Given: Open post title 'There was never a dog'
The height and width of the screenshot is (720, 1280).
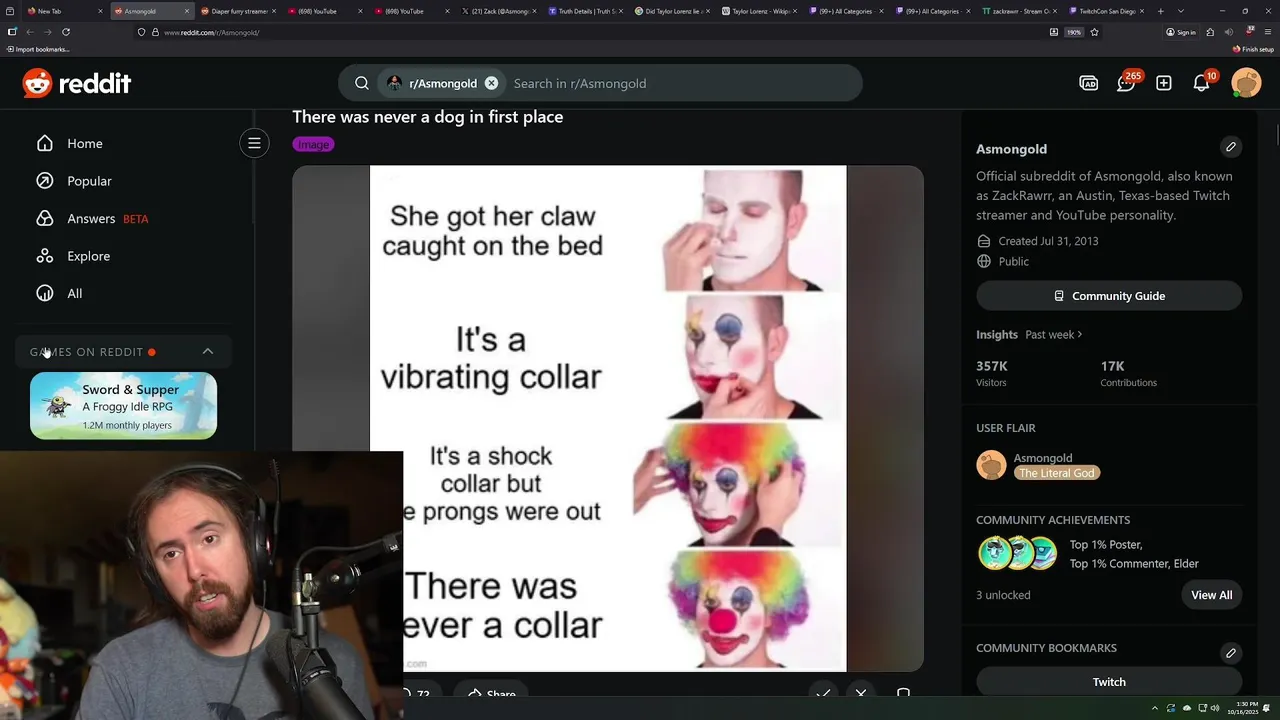Looking at the screenshot, I should pyautogui.click(x=427, y=117).
